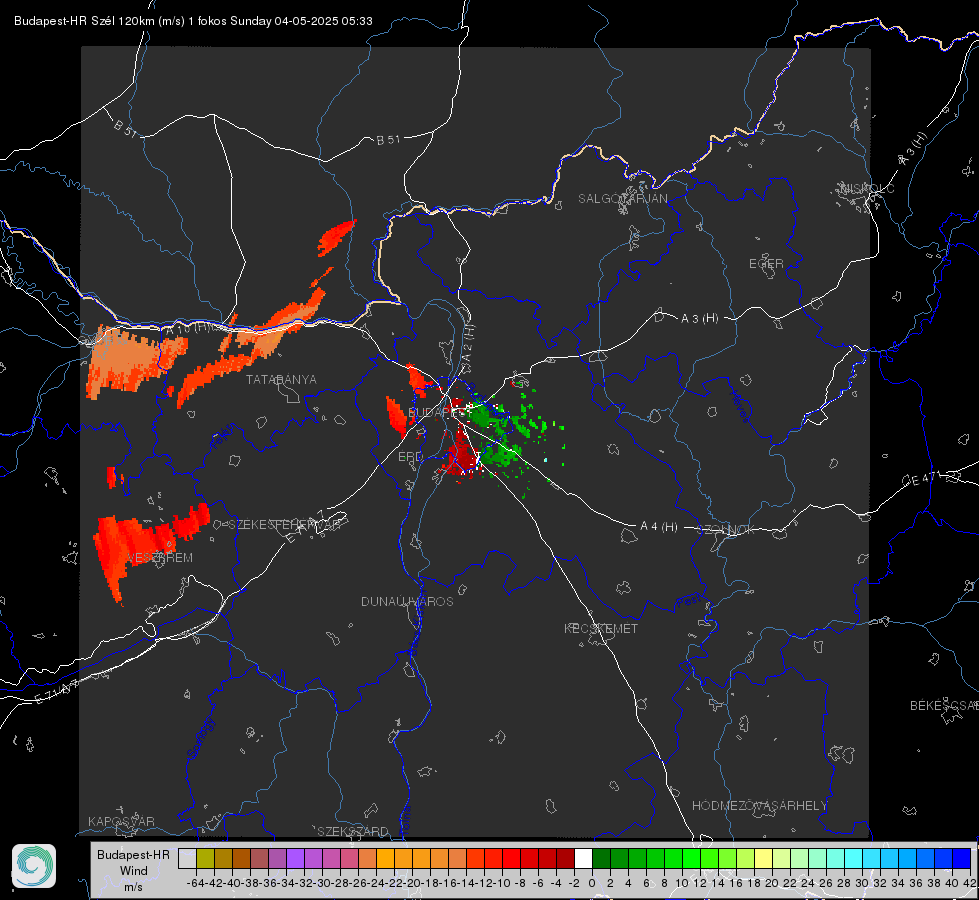Click the SALGOTARJAN city label
The image size is (979, 900).
point(622,199)
